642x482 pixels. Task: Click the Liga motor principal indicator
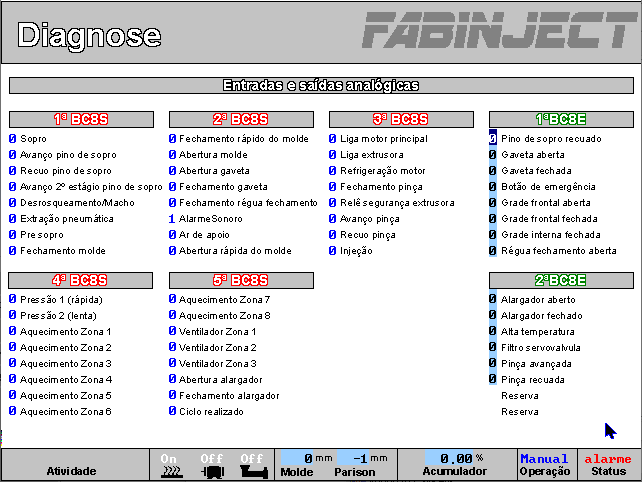333,139
